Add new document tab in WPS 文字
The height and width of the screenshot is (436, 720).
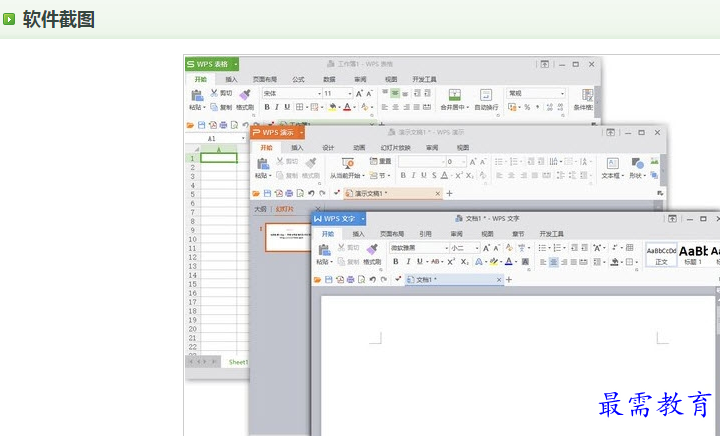point(509,279)
